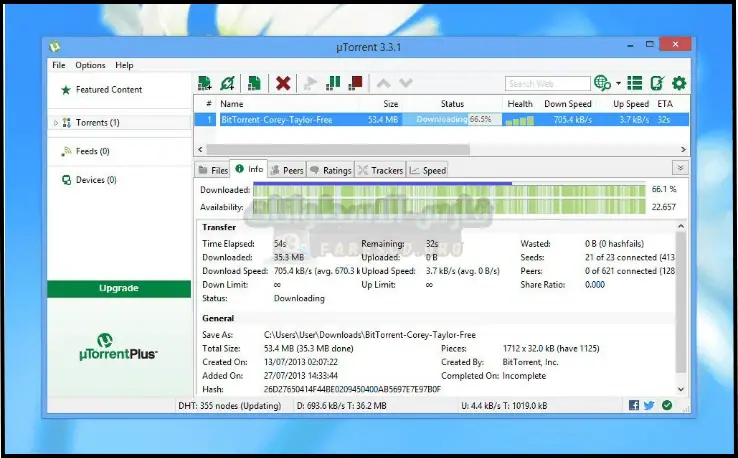This screenshot has width=738, height=458.
Task: Click the Search Web input field
Action: point(547,84)
